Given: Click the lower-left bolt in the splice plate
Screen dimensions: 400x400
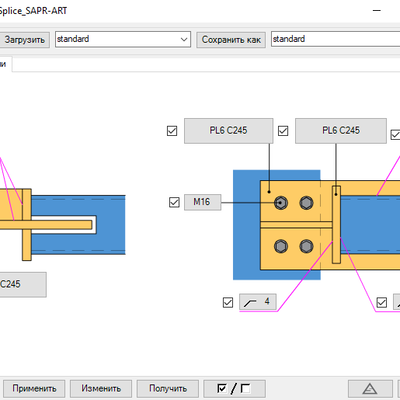Looking at the screenshot, I should tap(281, 246).
